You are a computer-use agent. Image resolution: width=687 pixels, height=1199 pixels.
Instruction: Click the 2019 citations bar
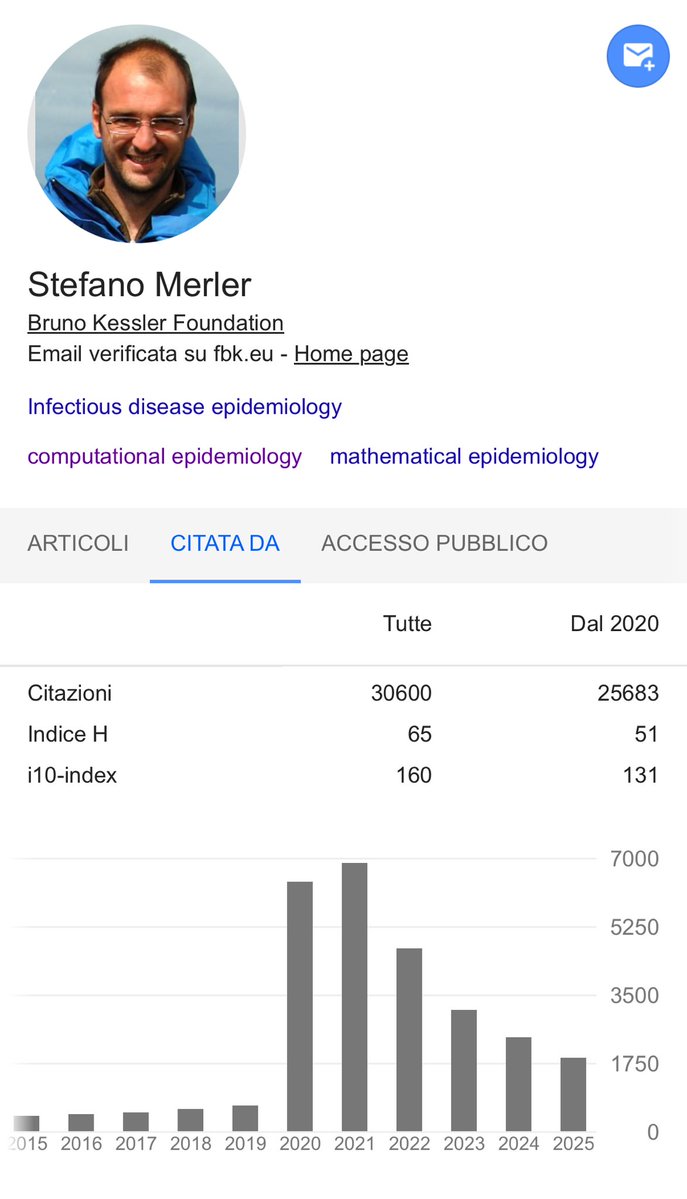click(x=245, y=1118)
